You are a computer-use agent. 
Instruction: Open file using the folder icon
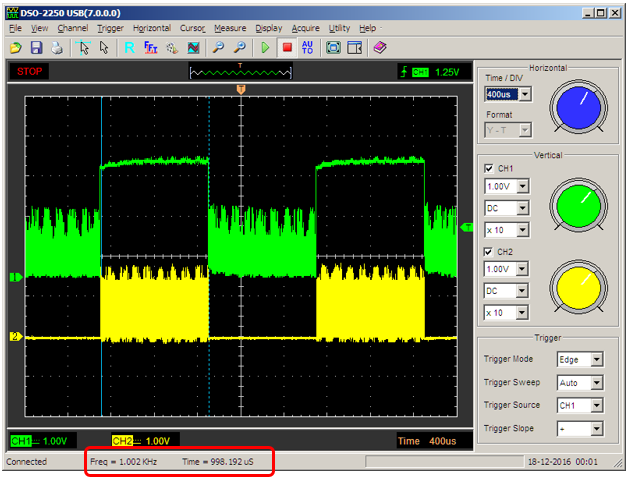(16, 48)
